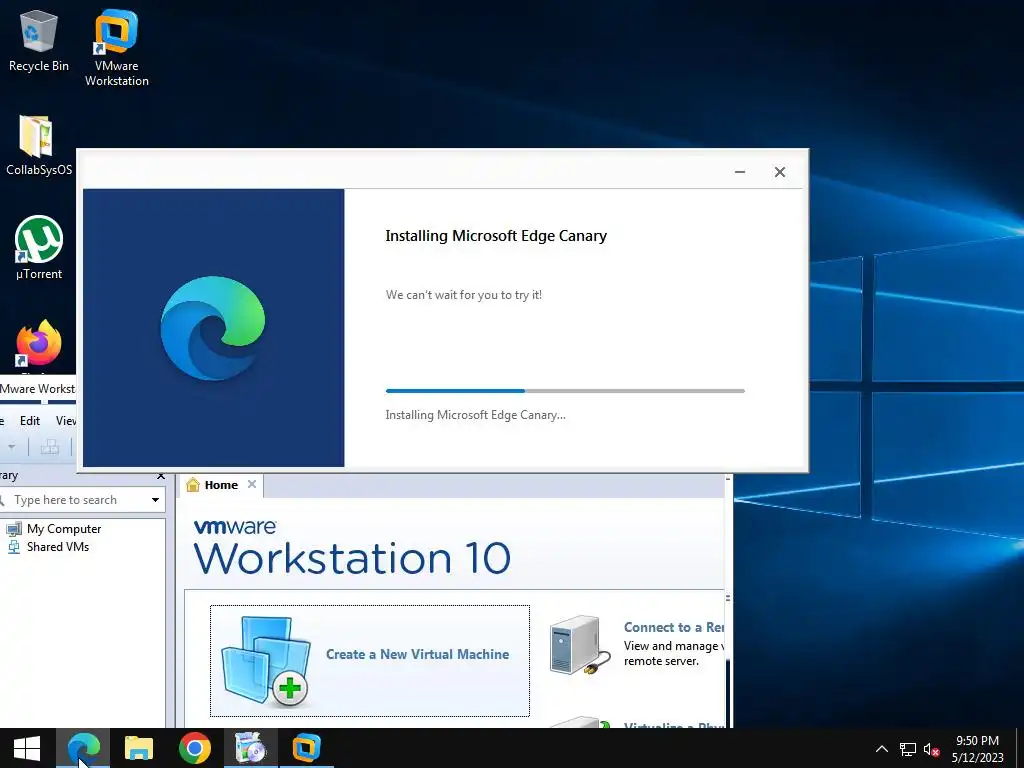Screen dimensions: 1024x768
Task: Open the Edit menu in VMware Workstation
Action: pyautogui.click(x=29, y=421)
